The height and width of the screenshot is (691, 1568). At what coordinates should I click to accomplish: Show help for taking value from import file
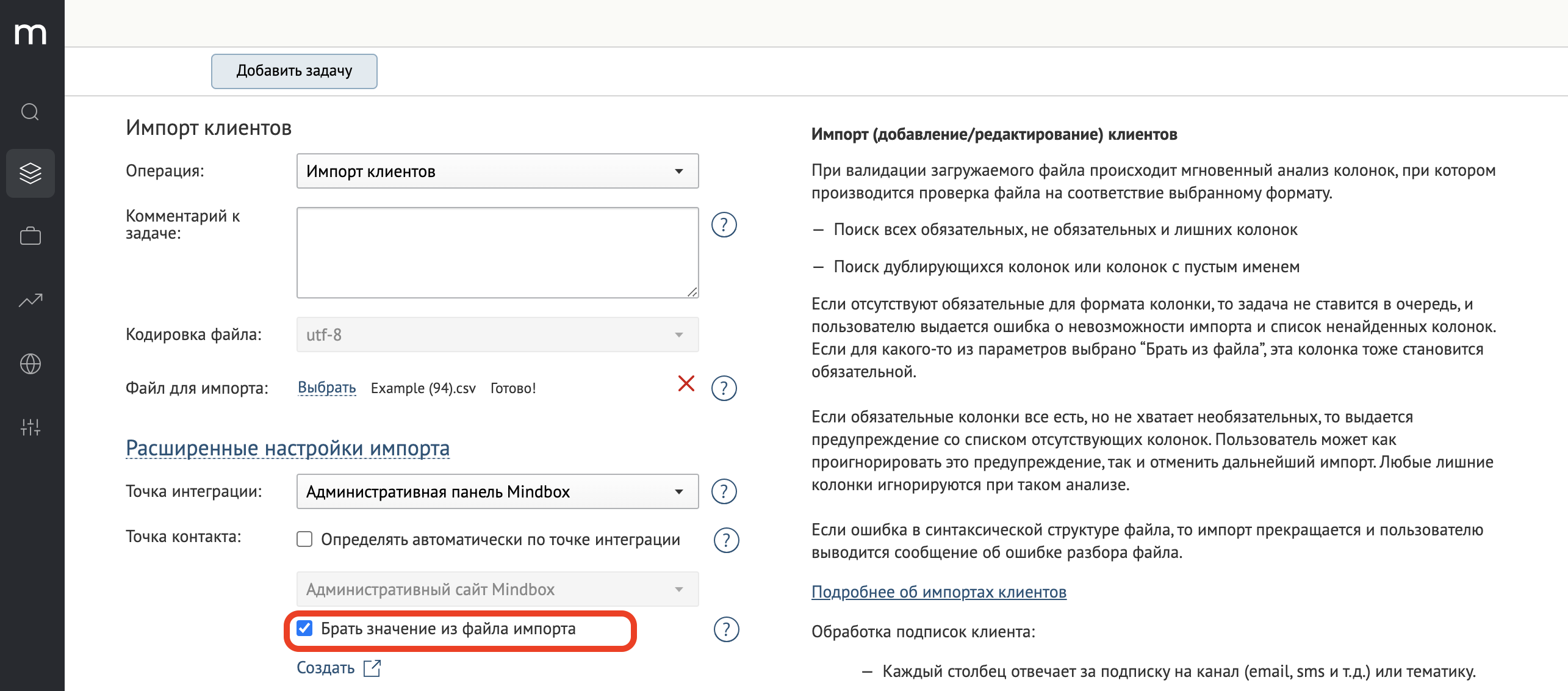[x=726, y=629]
